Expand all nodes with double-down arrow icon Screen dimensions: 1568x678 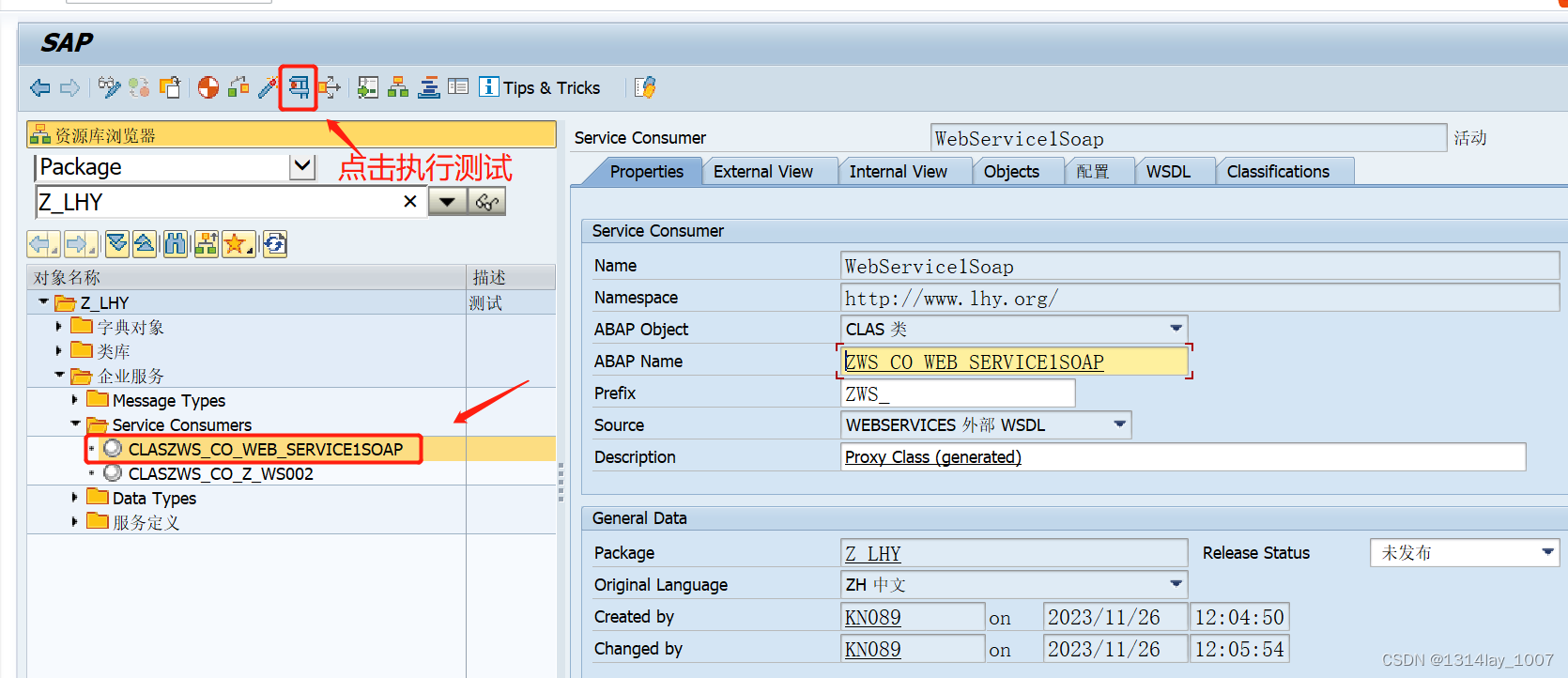(116, 245)
